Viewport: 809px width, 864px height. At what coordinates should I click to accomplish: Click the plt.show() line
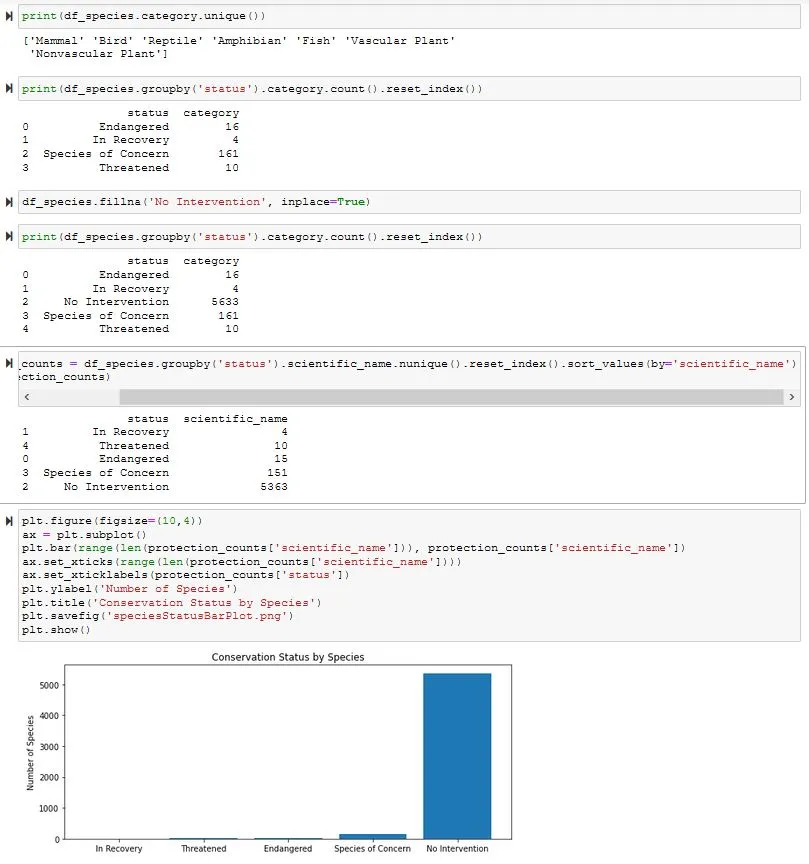coord(56,629)
